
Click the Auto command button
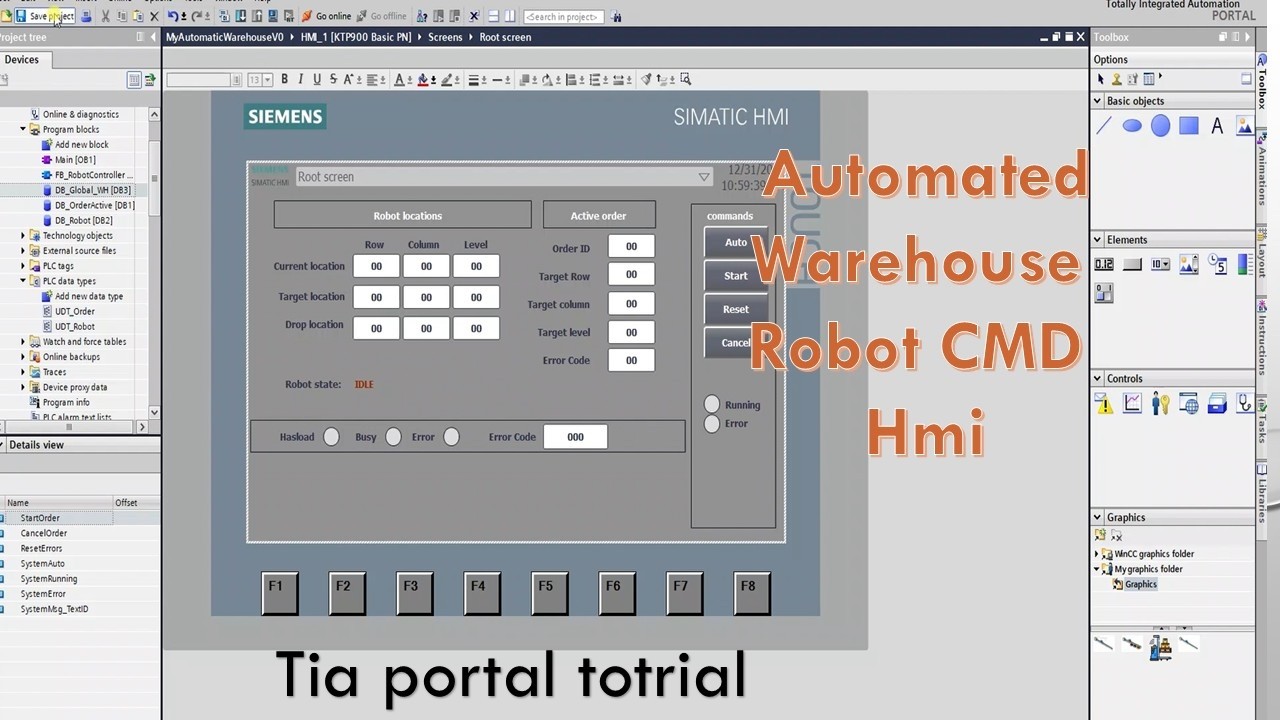pyautogui.click(x=735, y=243)
